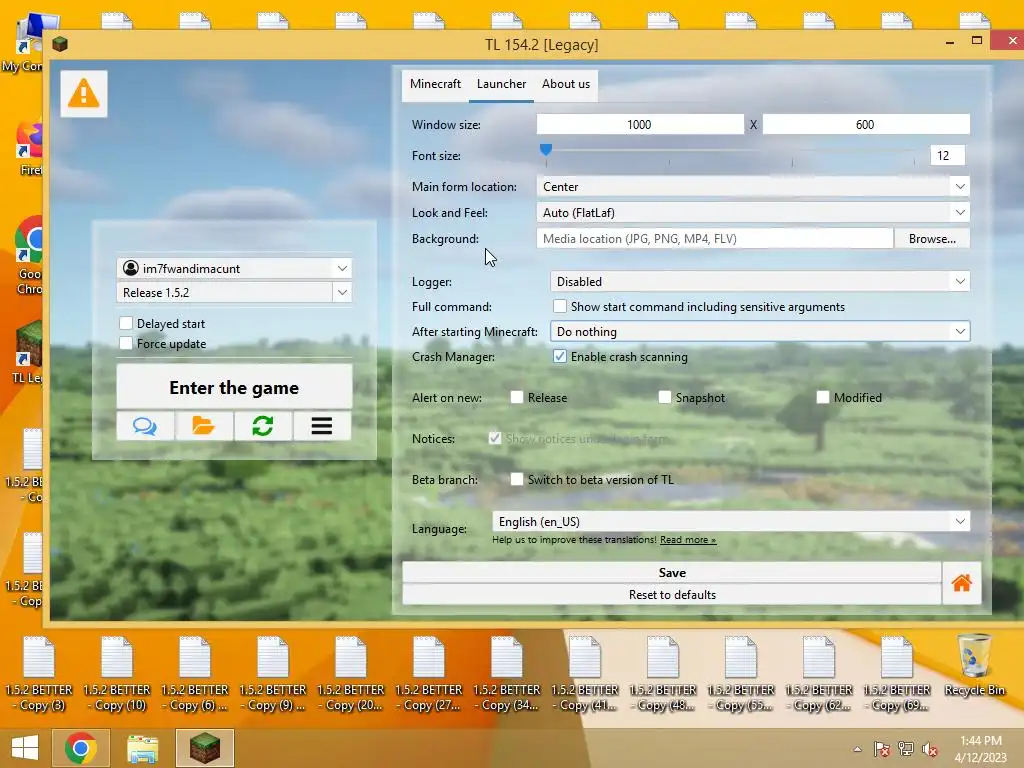The height and width of the screenshot is (768, 1024).
Task: Check Show start command including sensitive arguments
Action: point(560,306)
